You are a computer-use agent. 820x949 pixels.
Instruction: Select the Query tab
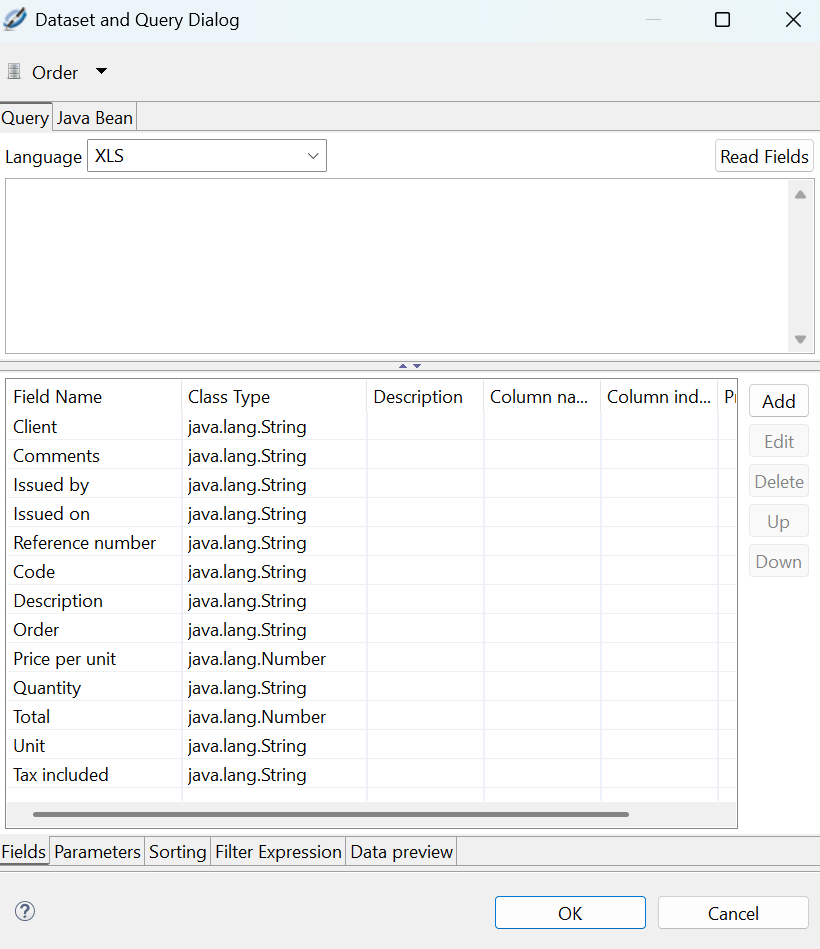point(25,117)
